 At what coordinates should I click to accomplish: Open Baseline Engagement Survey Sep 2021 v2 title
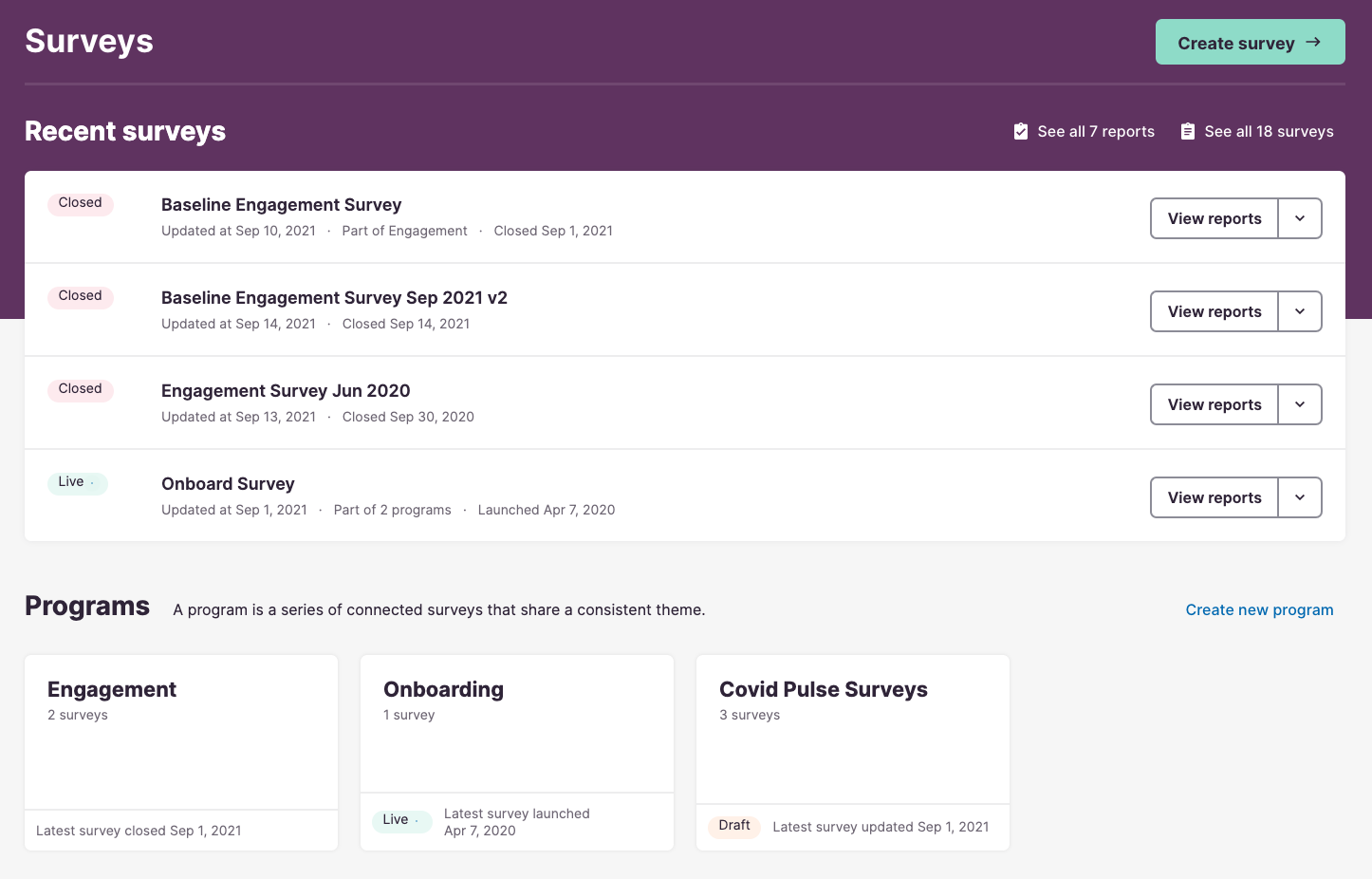point(334,298)
